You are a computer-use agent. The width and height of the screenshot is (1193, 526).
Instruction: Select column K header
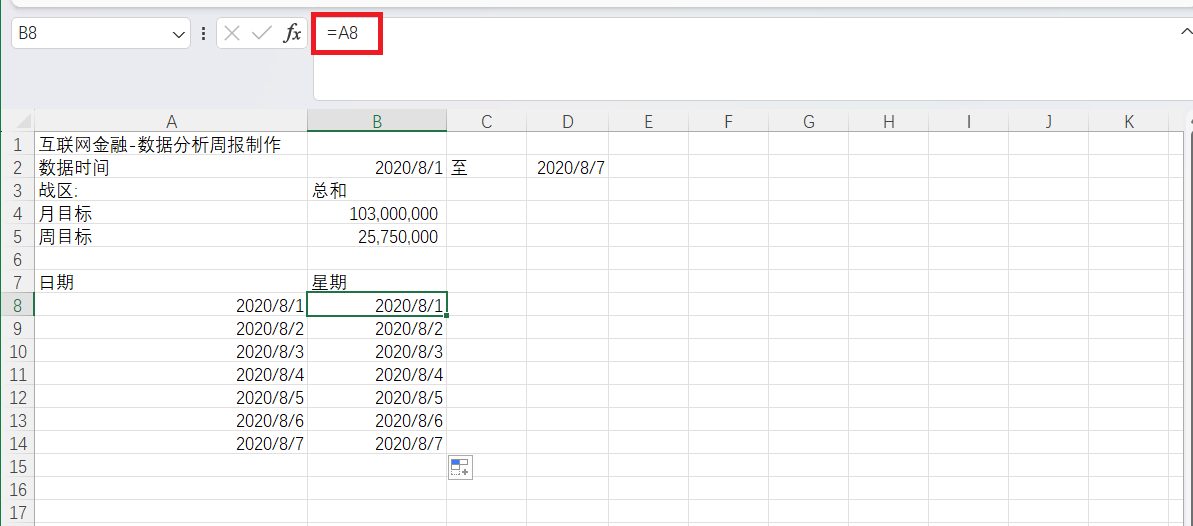click(x=1129, y=122)
